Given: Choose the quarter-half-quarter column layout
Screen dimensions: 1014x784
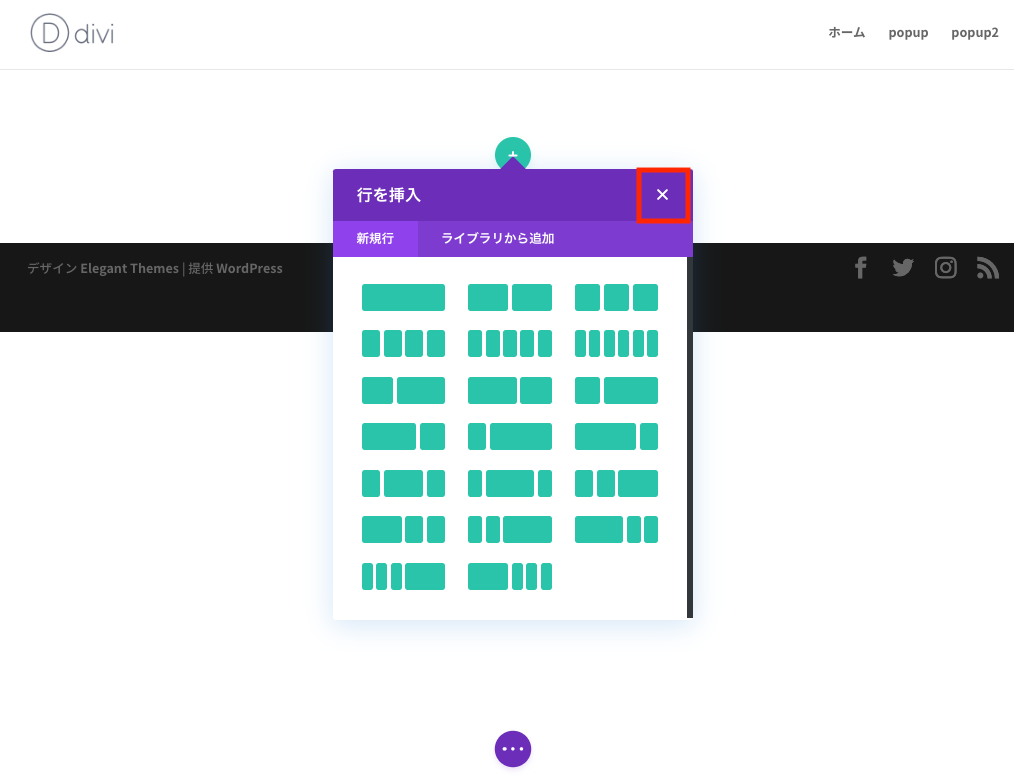Looking at the screenshot, I should pyautogui.click(x=403, y=483).
